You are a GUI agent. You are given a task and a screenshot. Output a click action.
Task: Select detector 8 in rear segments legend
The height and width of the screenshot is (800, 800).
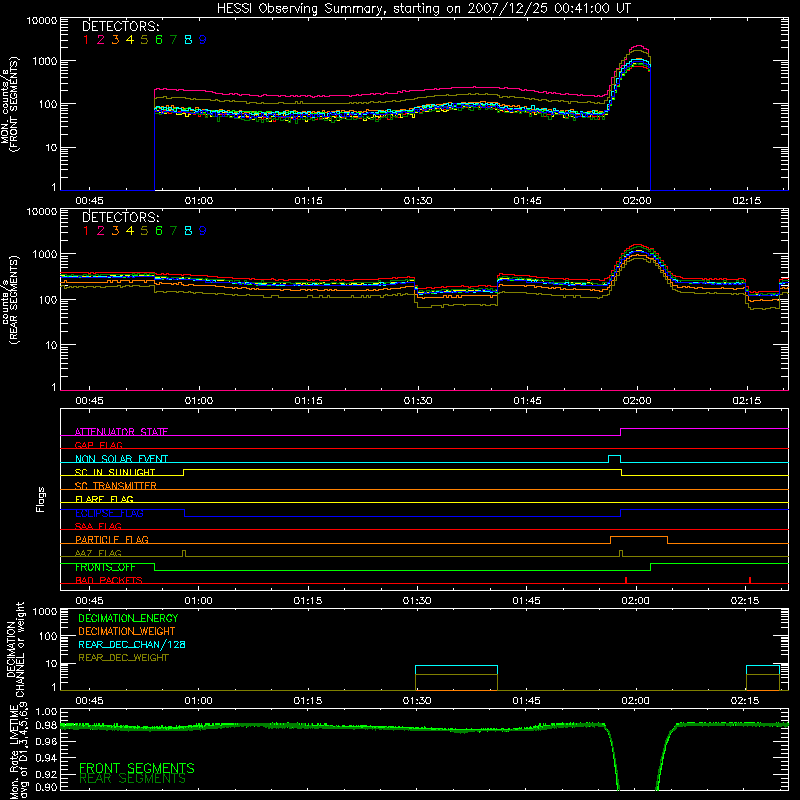point(188,231)
